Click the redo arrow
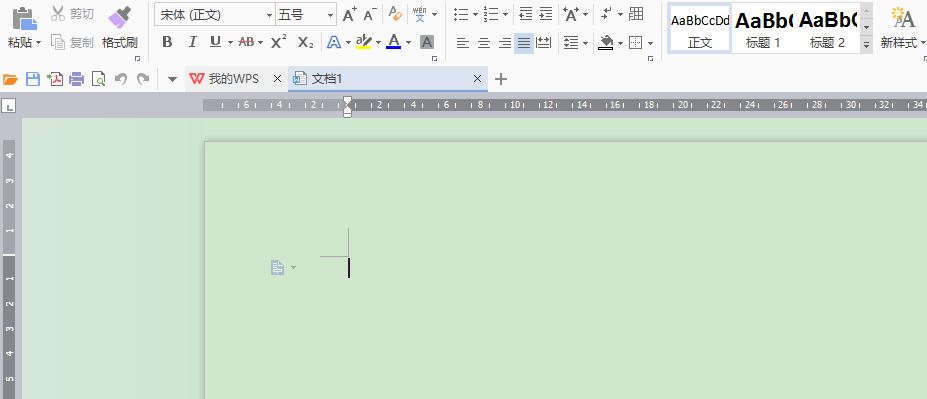Viewport: 927px width, 399px height. pos(142,79)
